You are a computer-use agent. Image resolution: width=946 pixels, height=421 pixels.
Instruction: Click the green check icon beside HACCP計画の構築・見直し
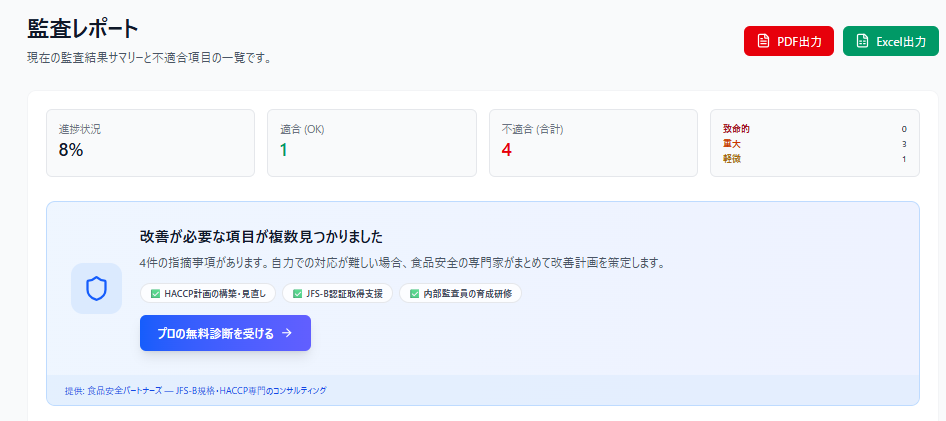click(155, 294)
